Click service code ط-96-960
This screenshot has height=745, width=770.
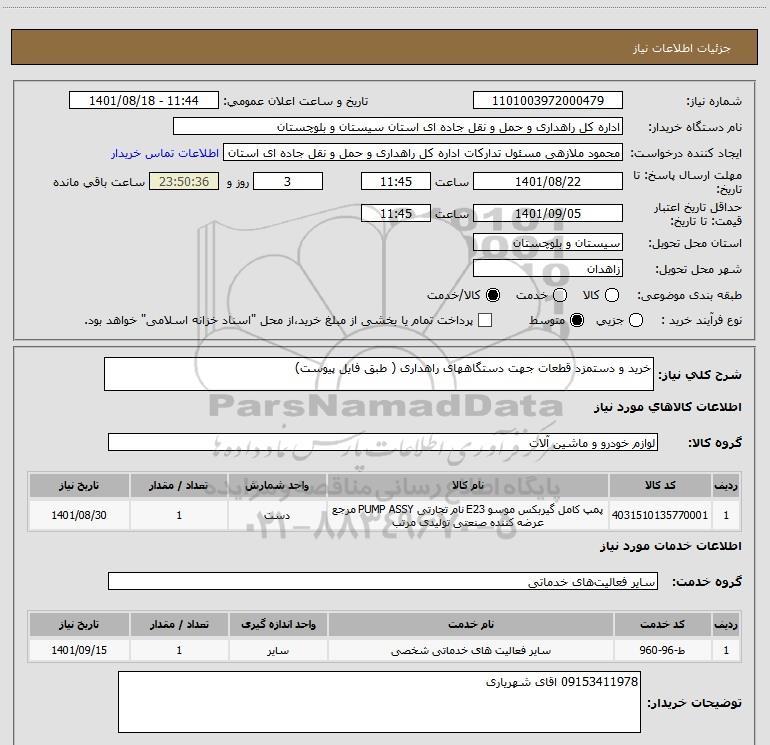pyautogui.click(x=662, y=650)
